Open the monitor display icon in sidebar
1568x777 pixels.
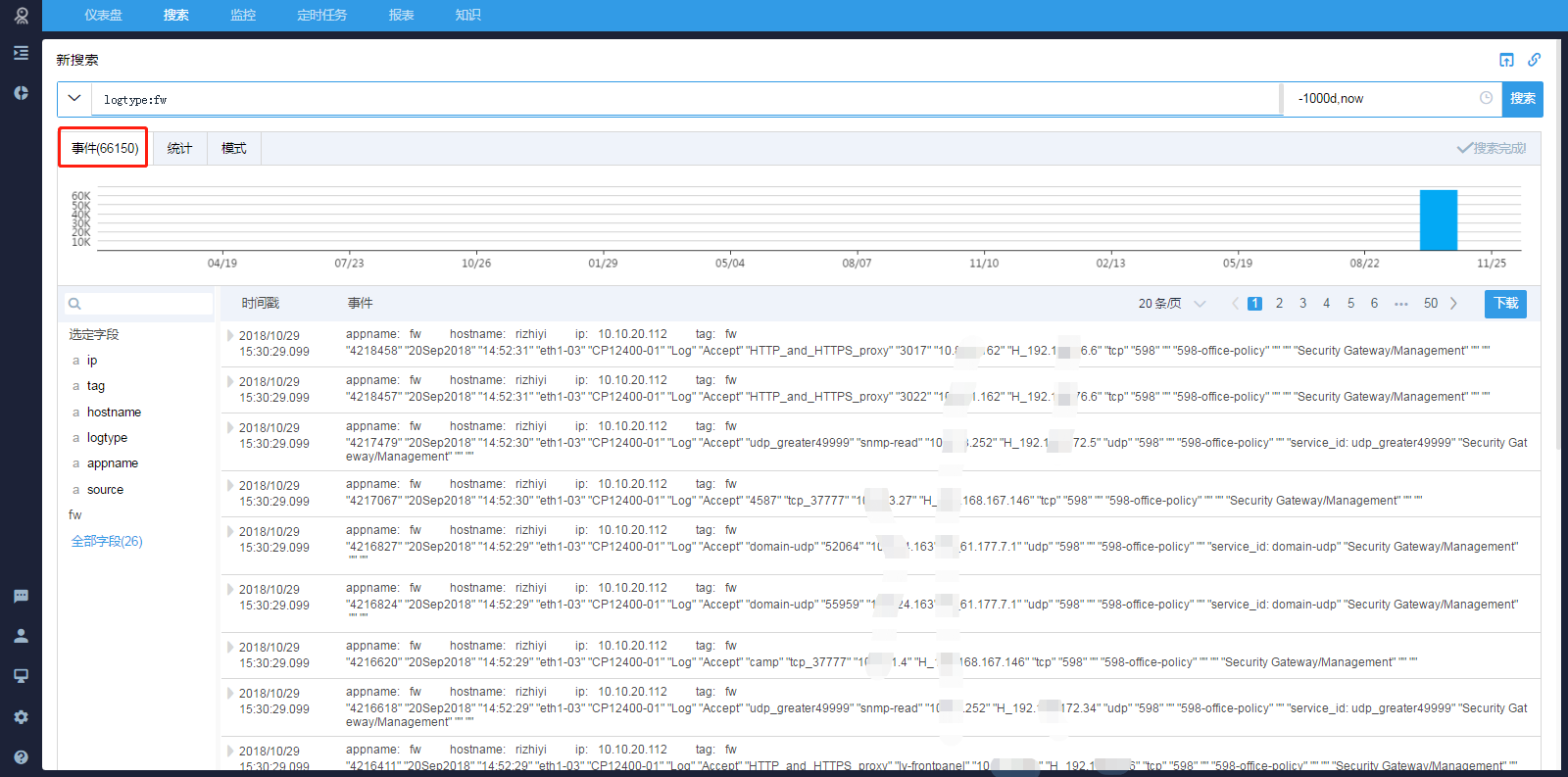click(21, 676)
